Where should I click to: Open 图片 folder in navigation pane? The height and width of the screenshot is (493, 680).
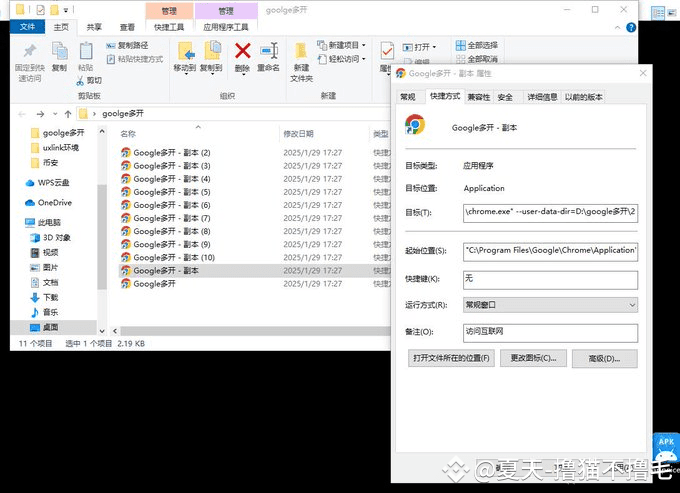pos(44,268)
